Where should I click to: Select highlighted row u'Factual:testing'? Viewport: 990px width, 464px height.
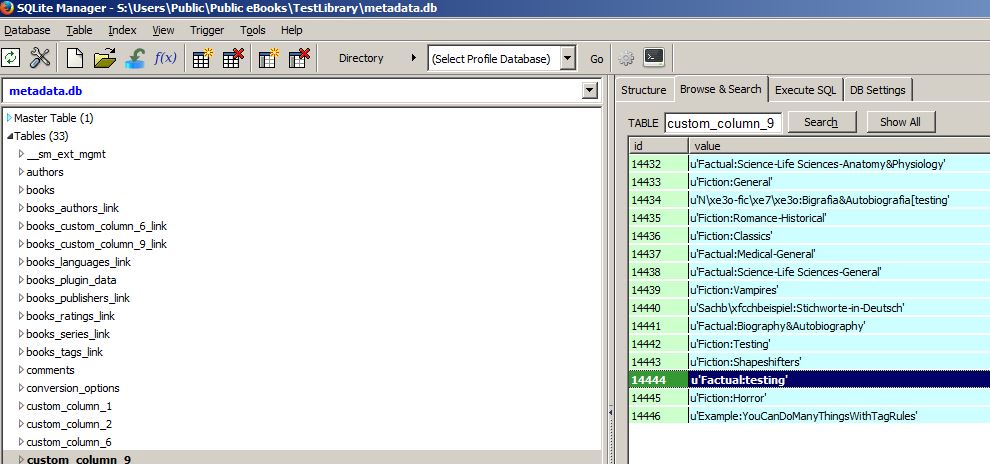coord(809,380)
